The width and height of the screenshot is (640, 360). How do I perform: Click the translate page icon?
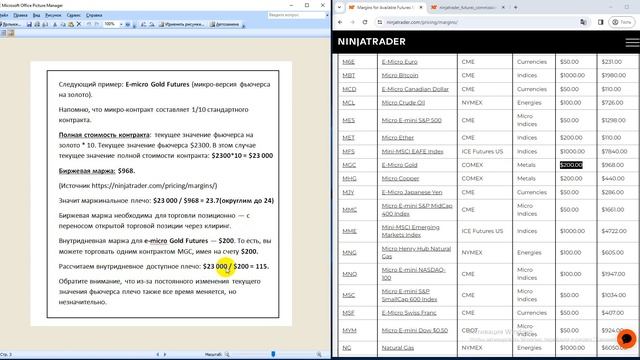583,22
